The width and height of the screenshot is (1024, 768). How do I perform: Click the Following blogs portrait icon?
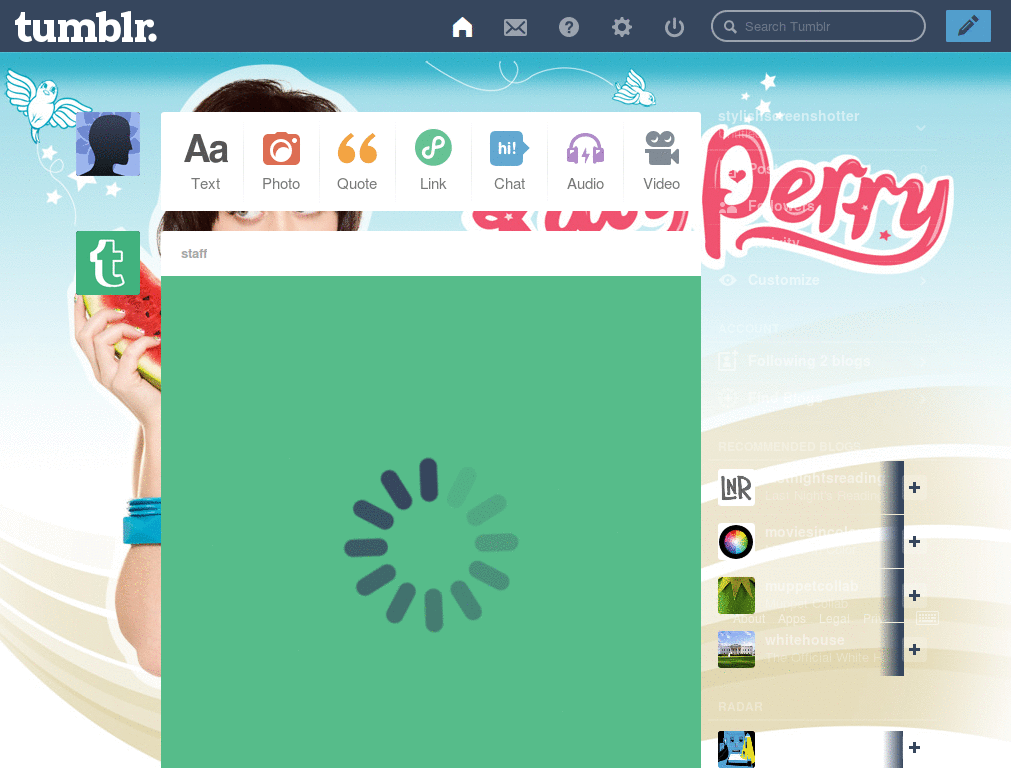(x=728, y=360)
